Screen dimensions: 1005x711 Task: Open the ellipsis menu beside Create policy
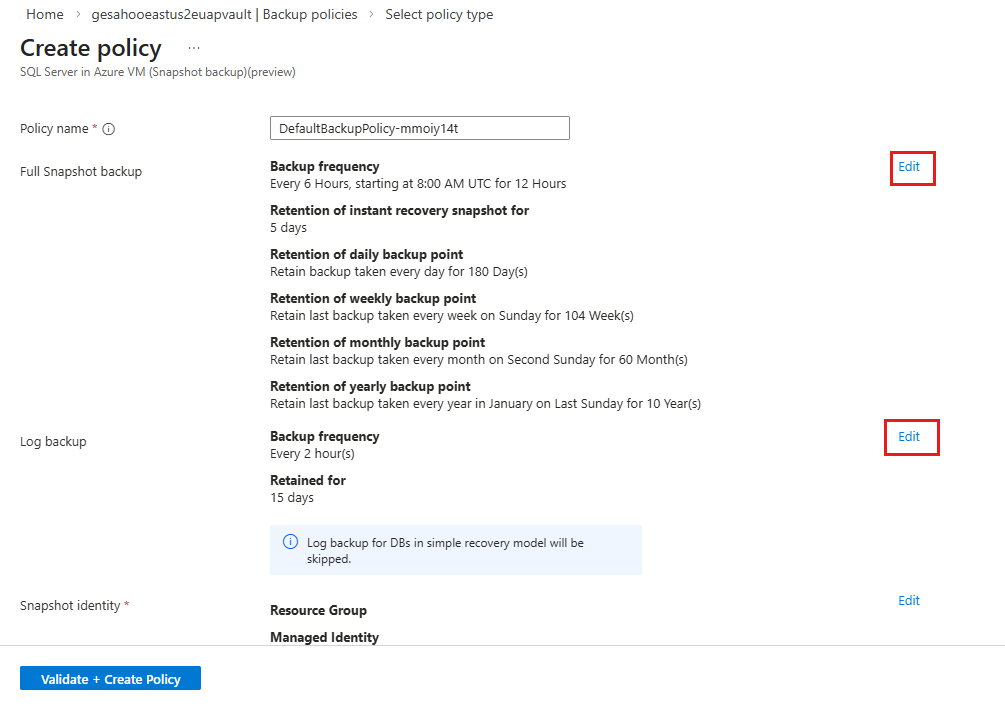(x=194, y=48)
